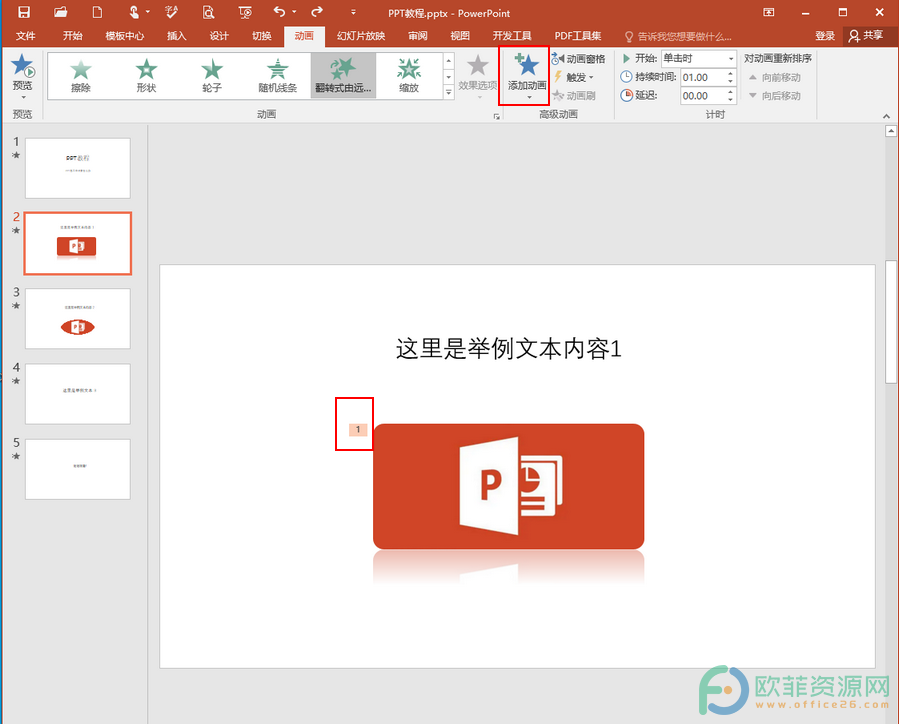Click the vertical scrollbar thumb of the slide editor
The image size is (899, 724).
click(890, 321)
